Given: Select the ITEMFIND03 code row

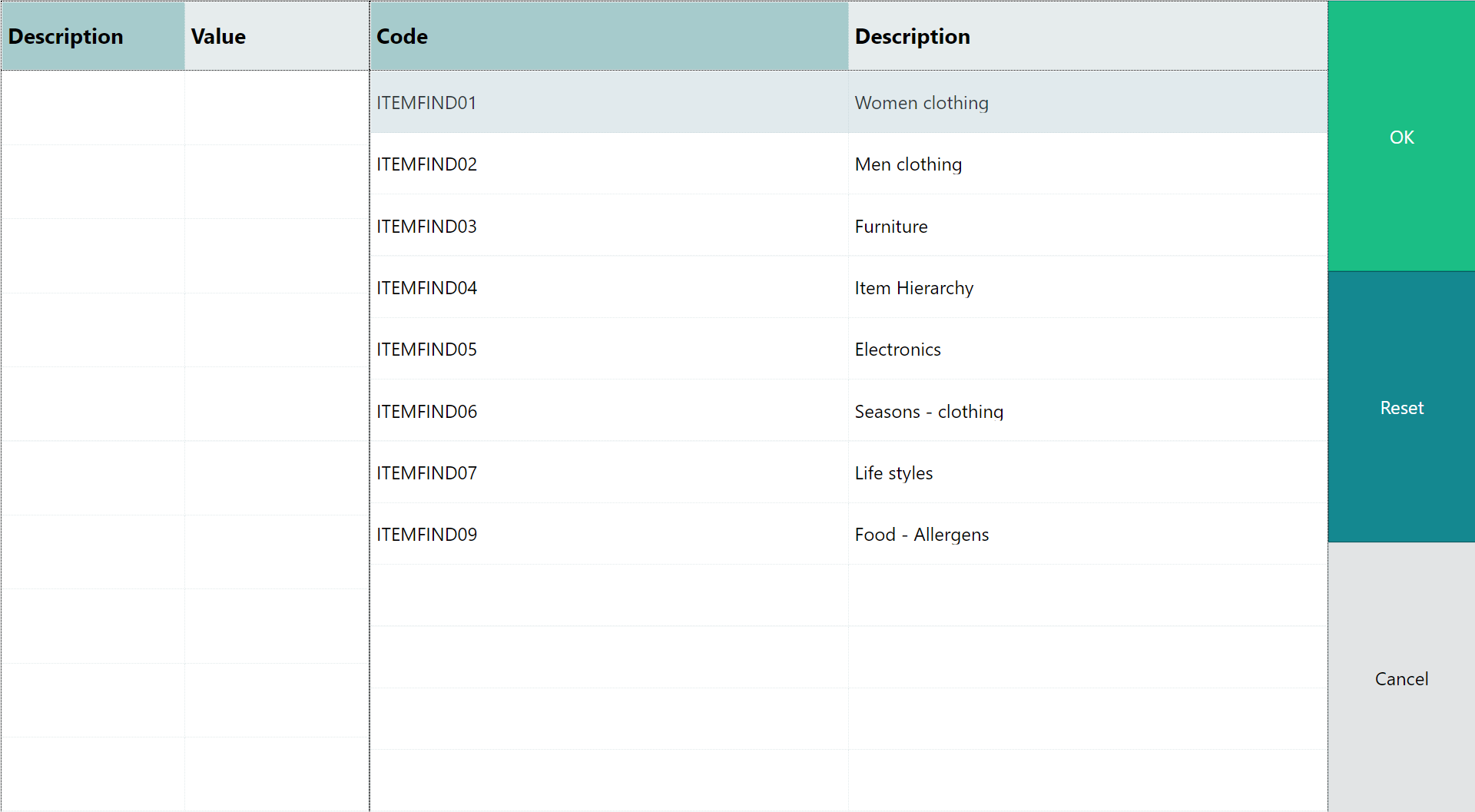Looking at the screenshot, I should pos(426,227).
